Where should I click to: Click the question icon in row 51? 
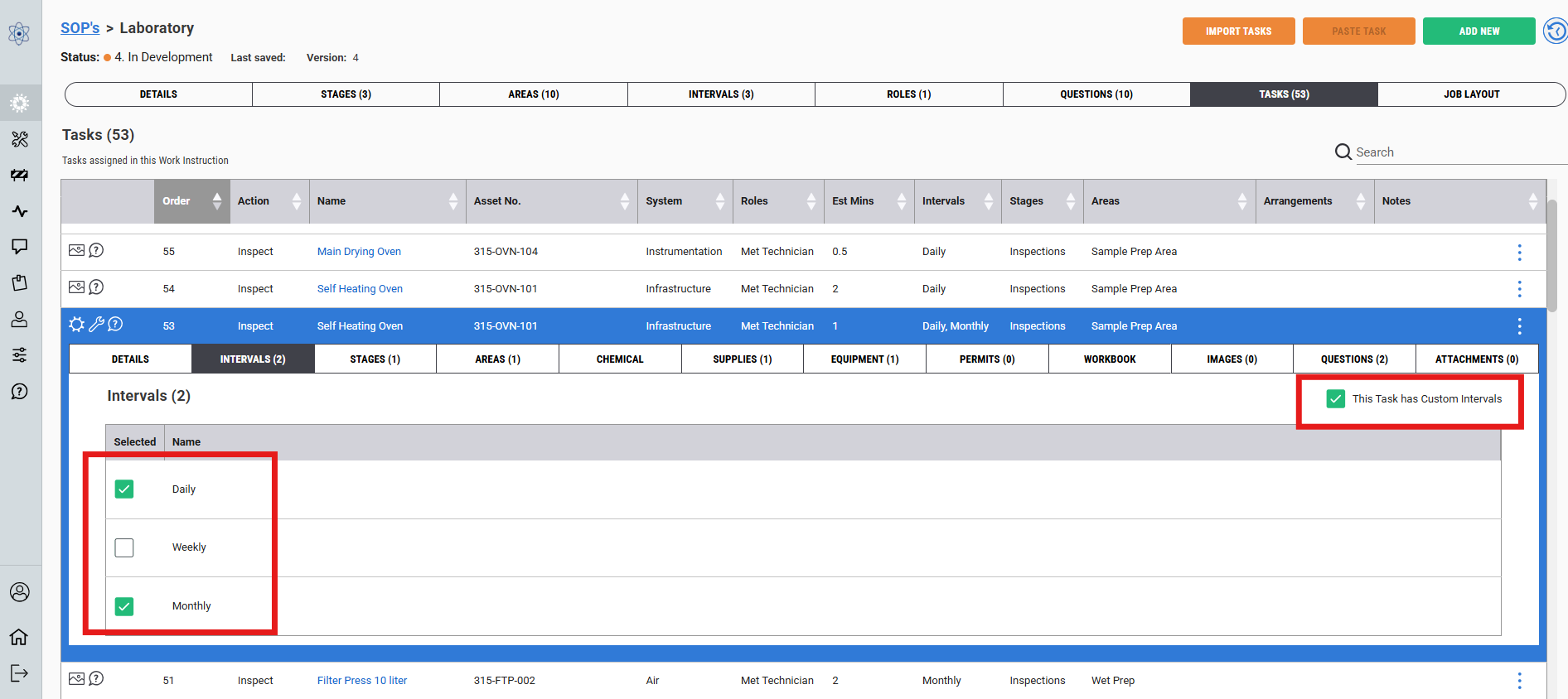(x=96, y=679)
